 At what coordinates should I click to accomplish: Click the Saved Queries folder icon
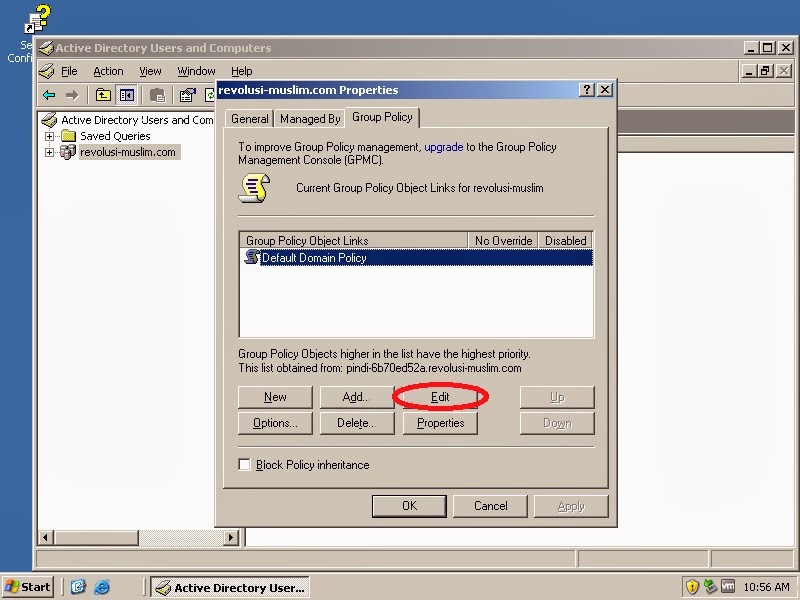68,136
